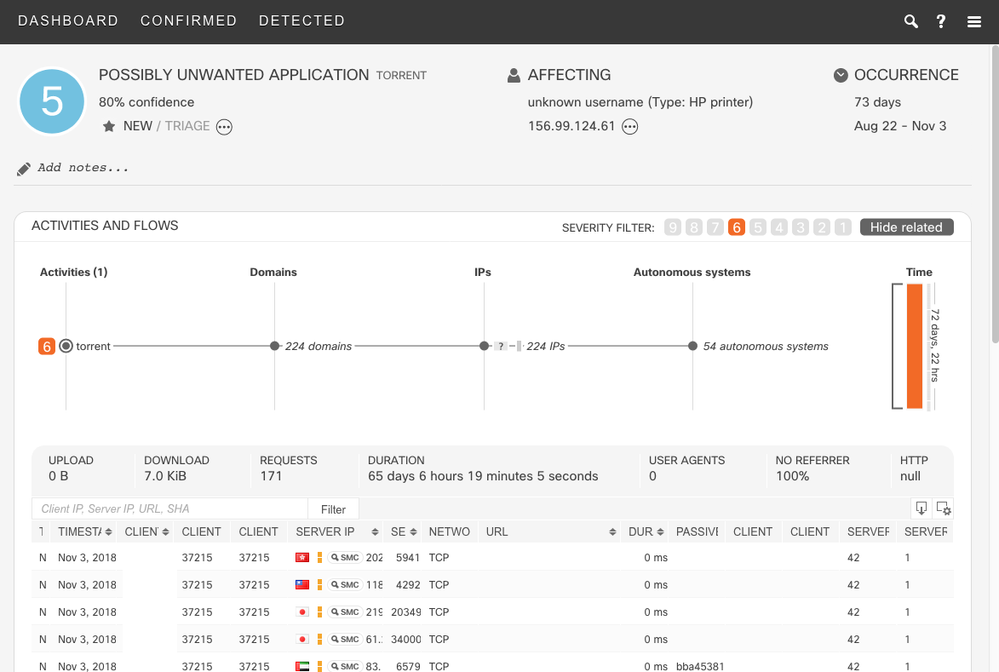Click the Affecting user silhouette icon
The width and height of the screenshot is (999, 672).
pyautogui.click(x=514, y=76)
